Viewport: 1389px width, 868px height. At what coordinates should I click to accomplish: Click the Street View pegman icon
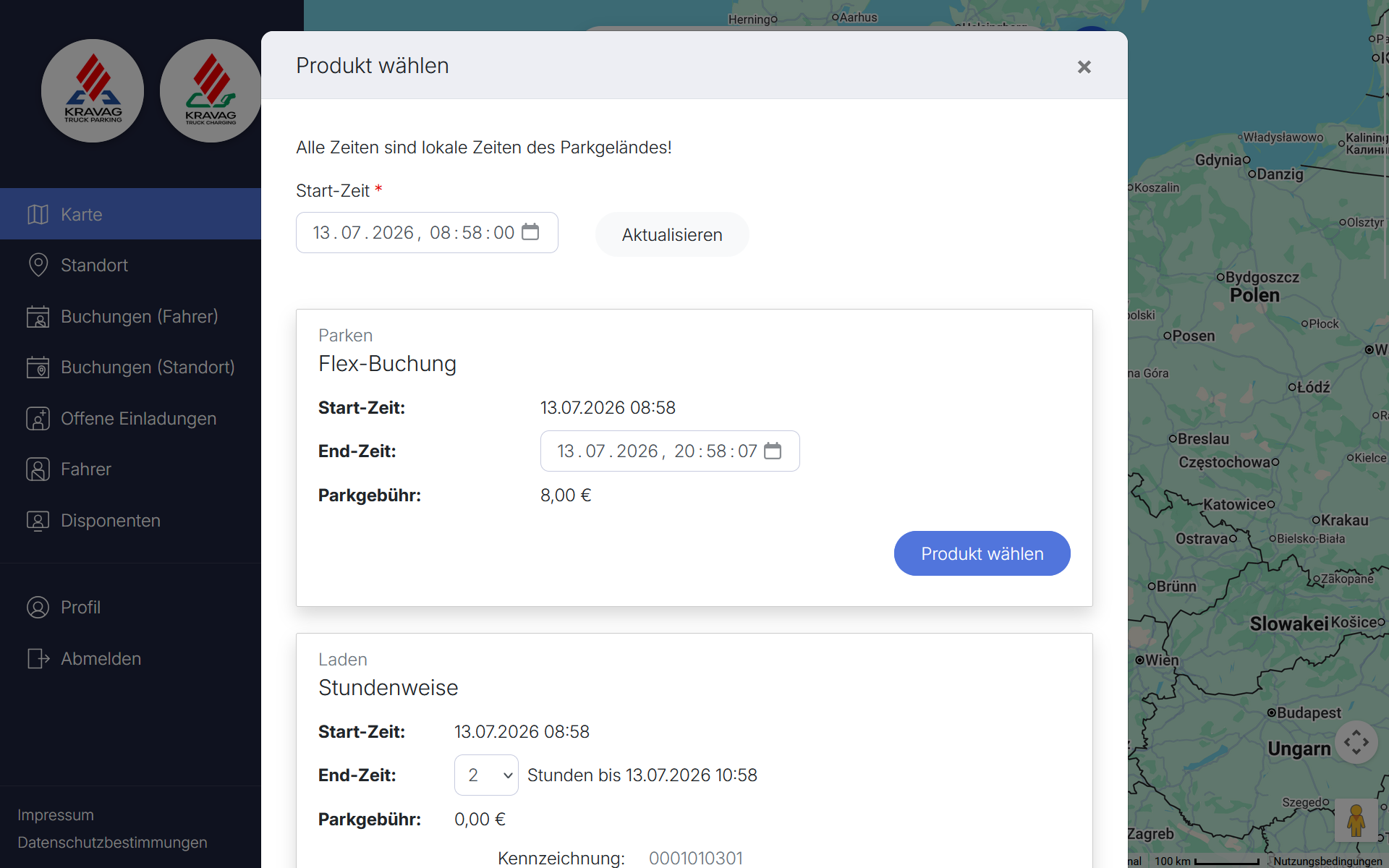click(x=1356, y=820)
